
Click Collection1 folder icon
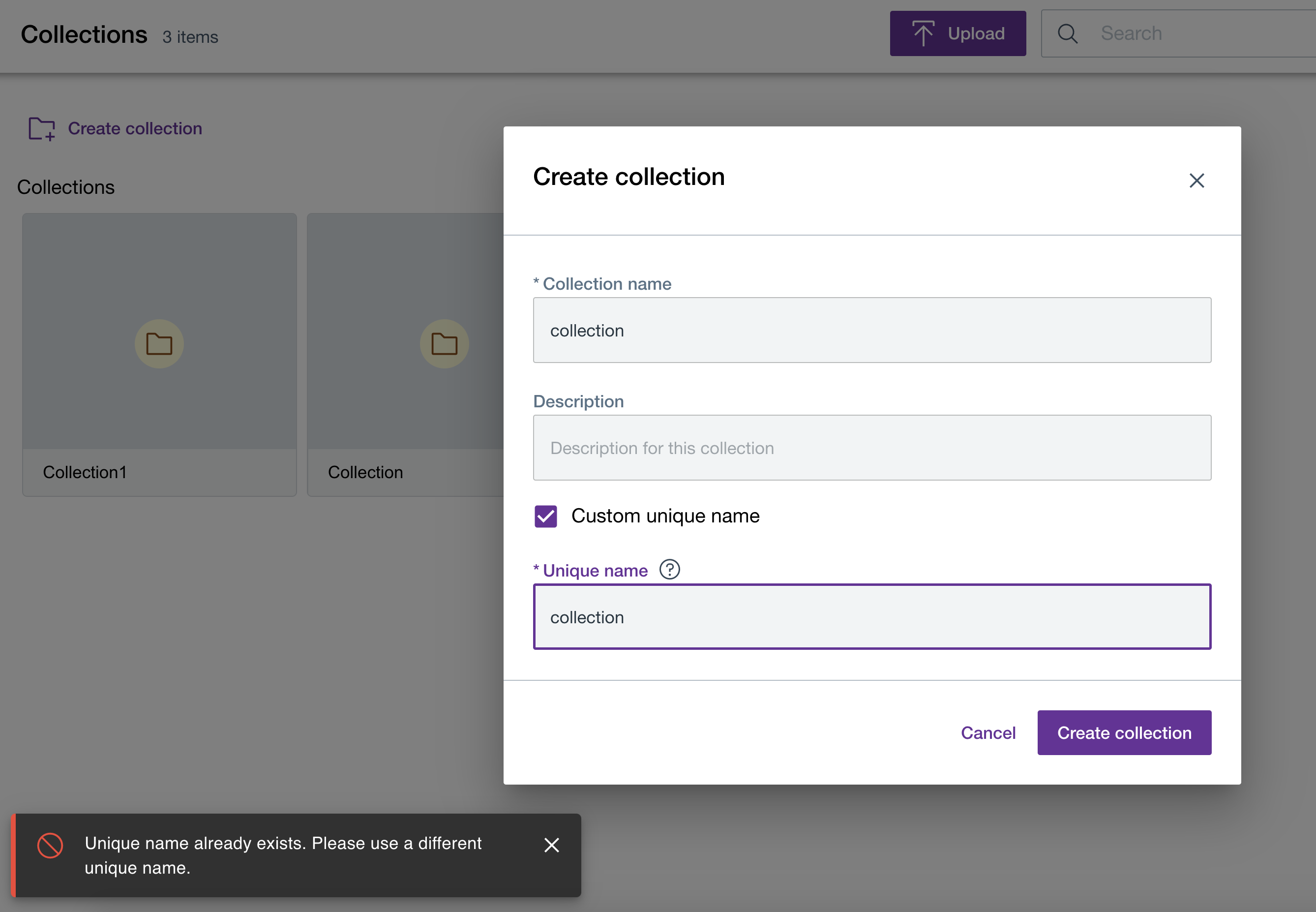point(159,343)
